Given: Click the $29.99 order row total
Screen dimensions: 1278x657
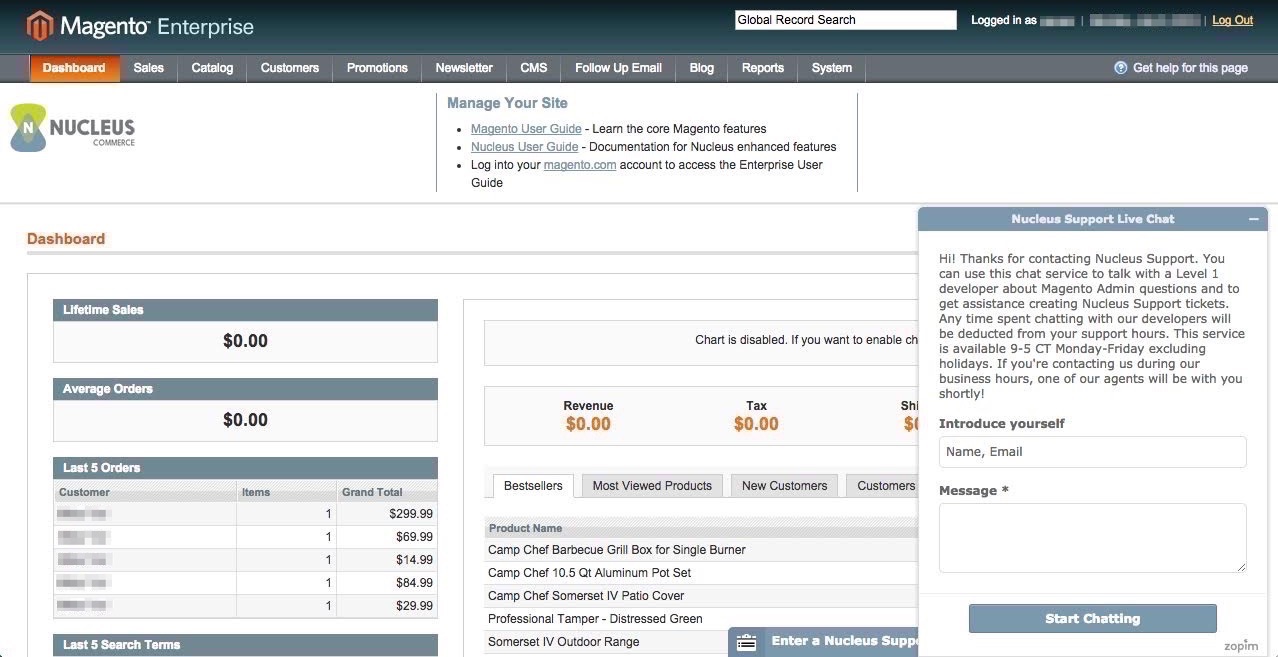Looking at the screenshot, I should 414,606.
